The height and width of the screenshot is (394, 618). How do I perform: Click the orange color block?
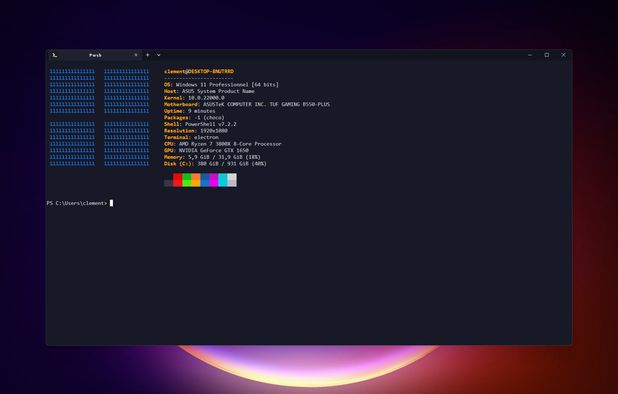coord(196,180)
